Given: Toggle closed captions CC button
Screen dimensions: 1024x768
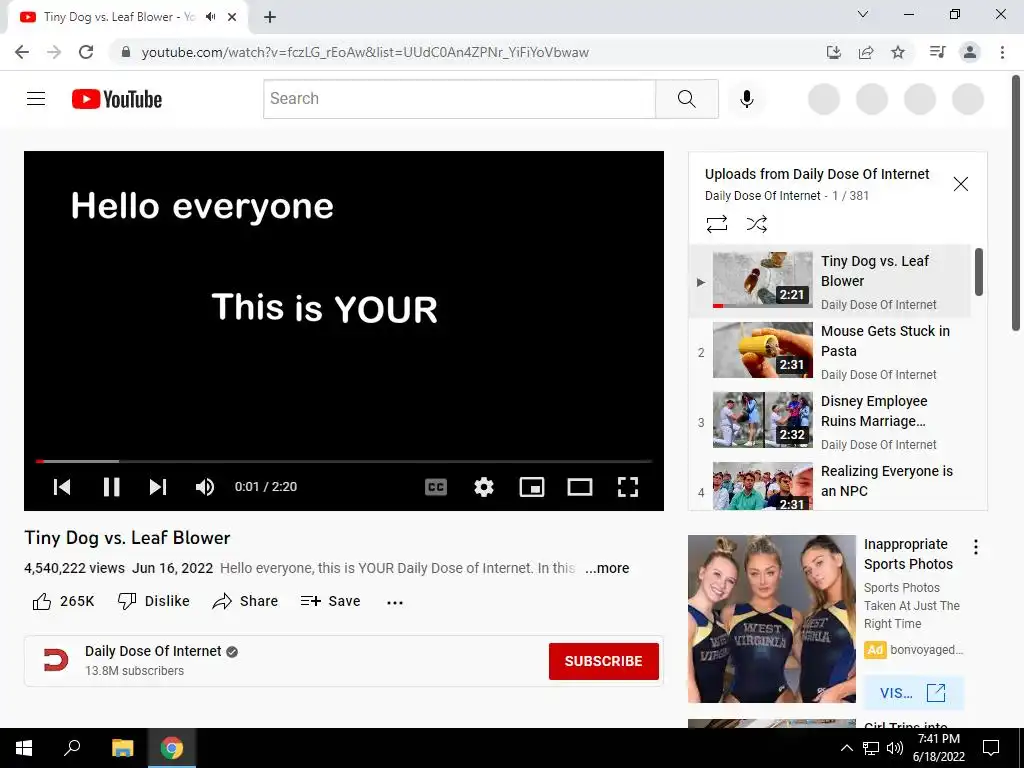Looking at the screenshot, I should [436, 487].
